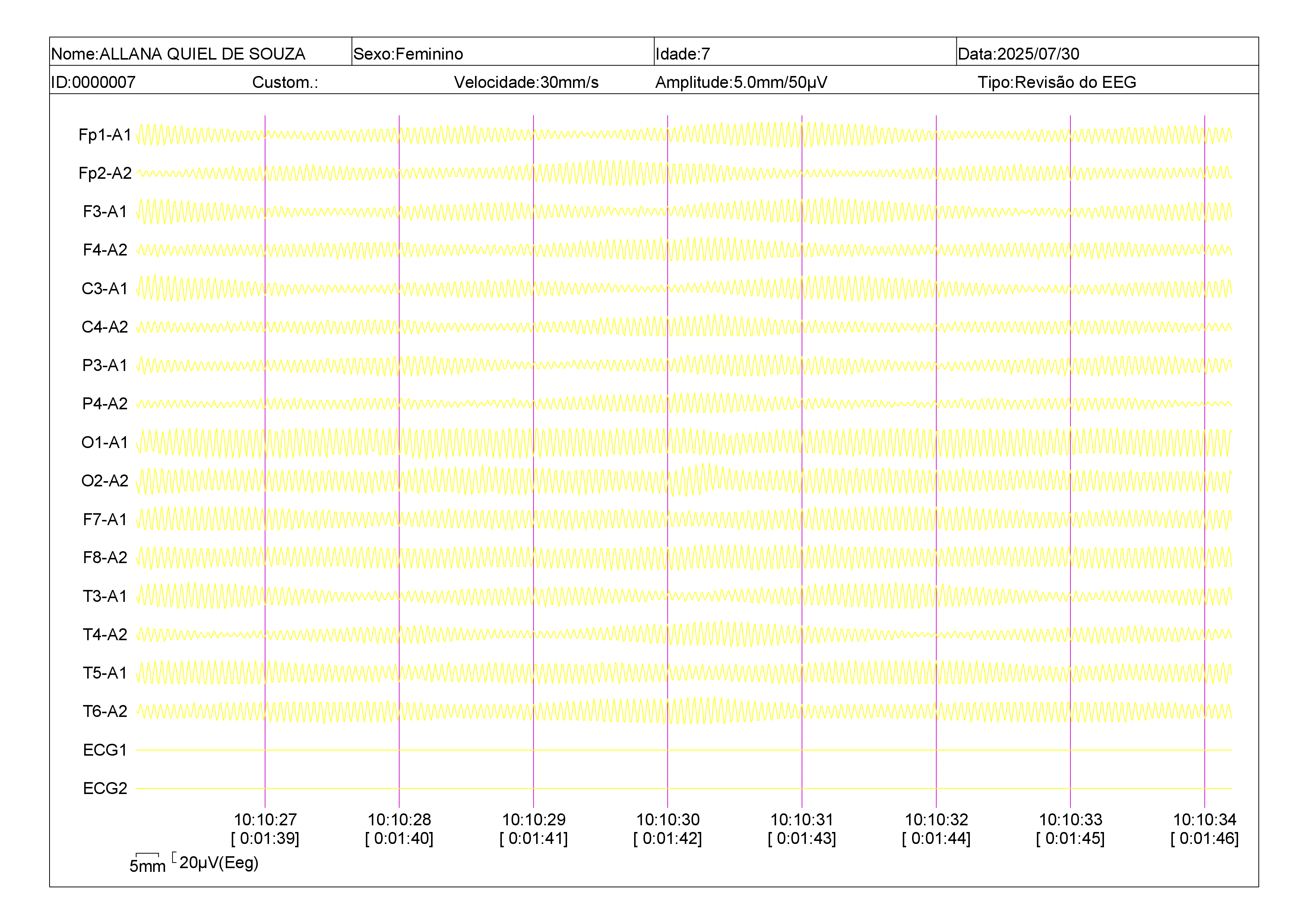Click the P4-A2 channel label
The width and height of the screenshot is (1307, 924).
point(105,404)
